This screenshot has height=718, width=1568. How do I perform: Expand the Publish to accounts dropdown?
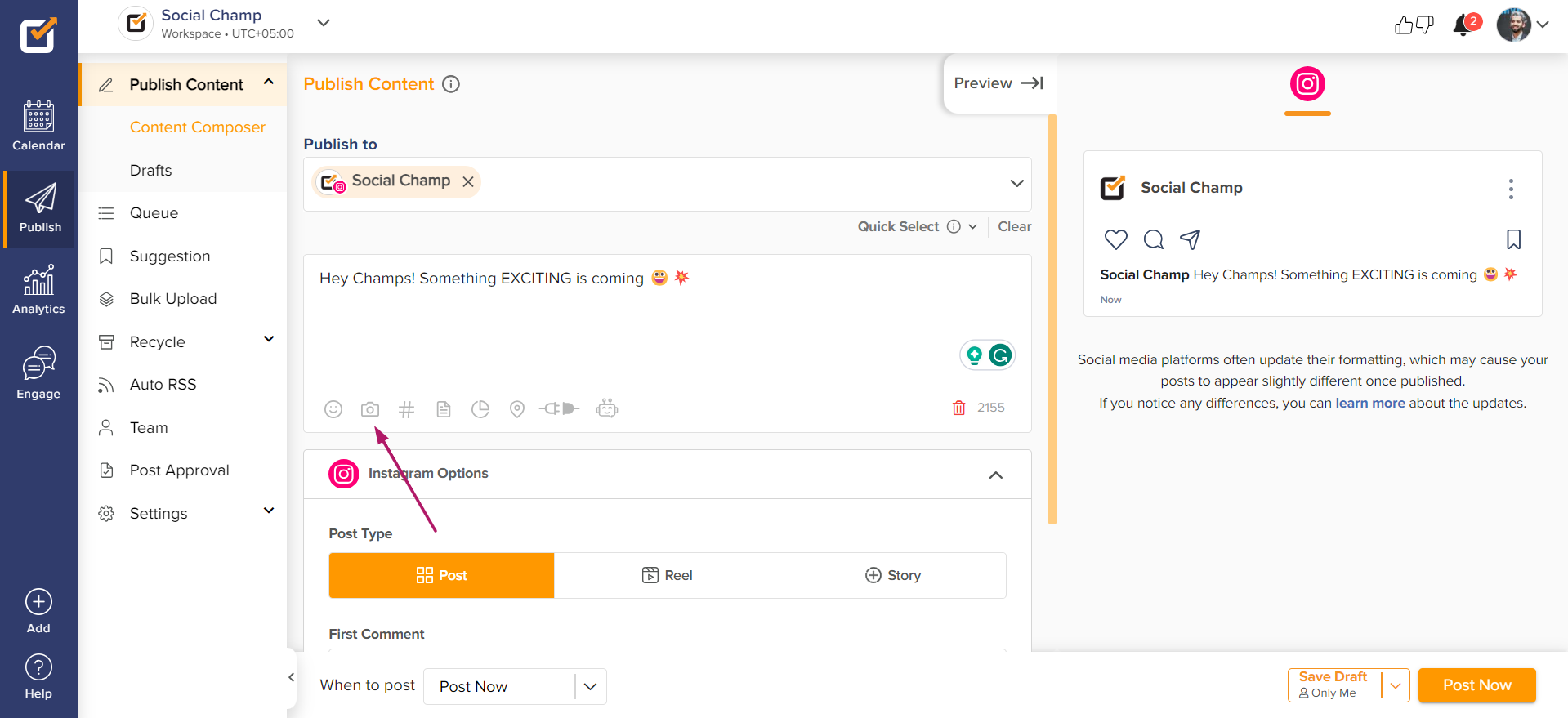[x=1017, y=183]
